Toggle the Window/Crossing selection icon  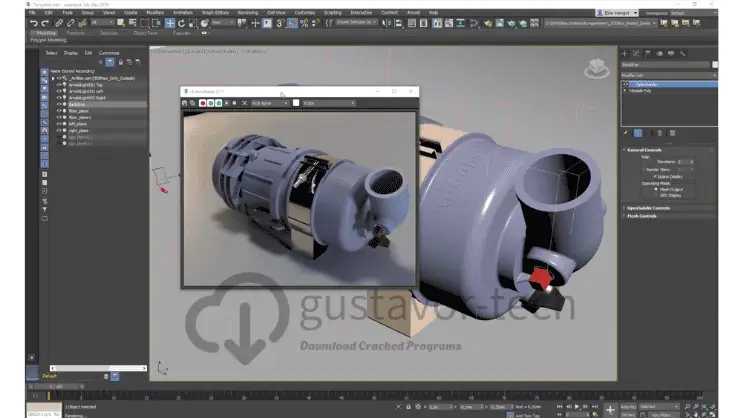coord(156,23)
